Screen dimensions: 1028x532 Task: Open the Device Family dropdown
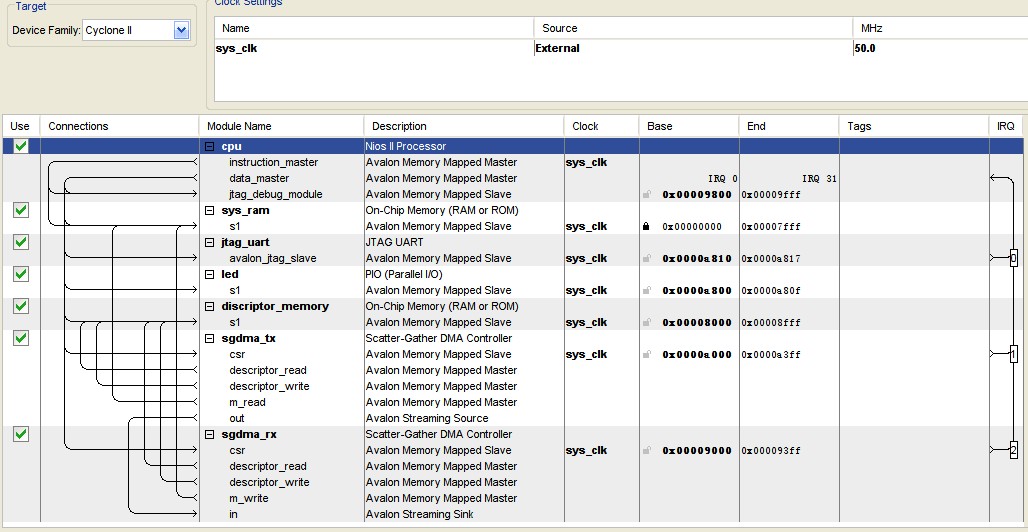click(x=182, y=30)
